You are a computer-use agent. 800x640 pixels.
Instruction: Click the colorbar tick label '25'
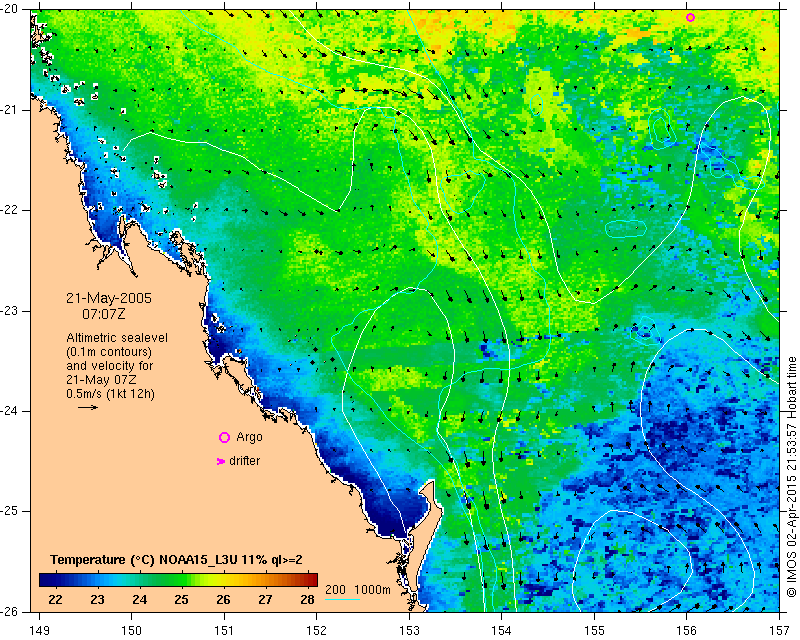(x=181, y=600)
